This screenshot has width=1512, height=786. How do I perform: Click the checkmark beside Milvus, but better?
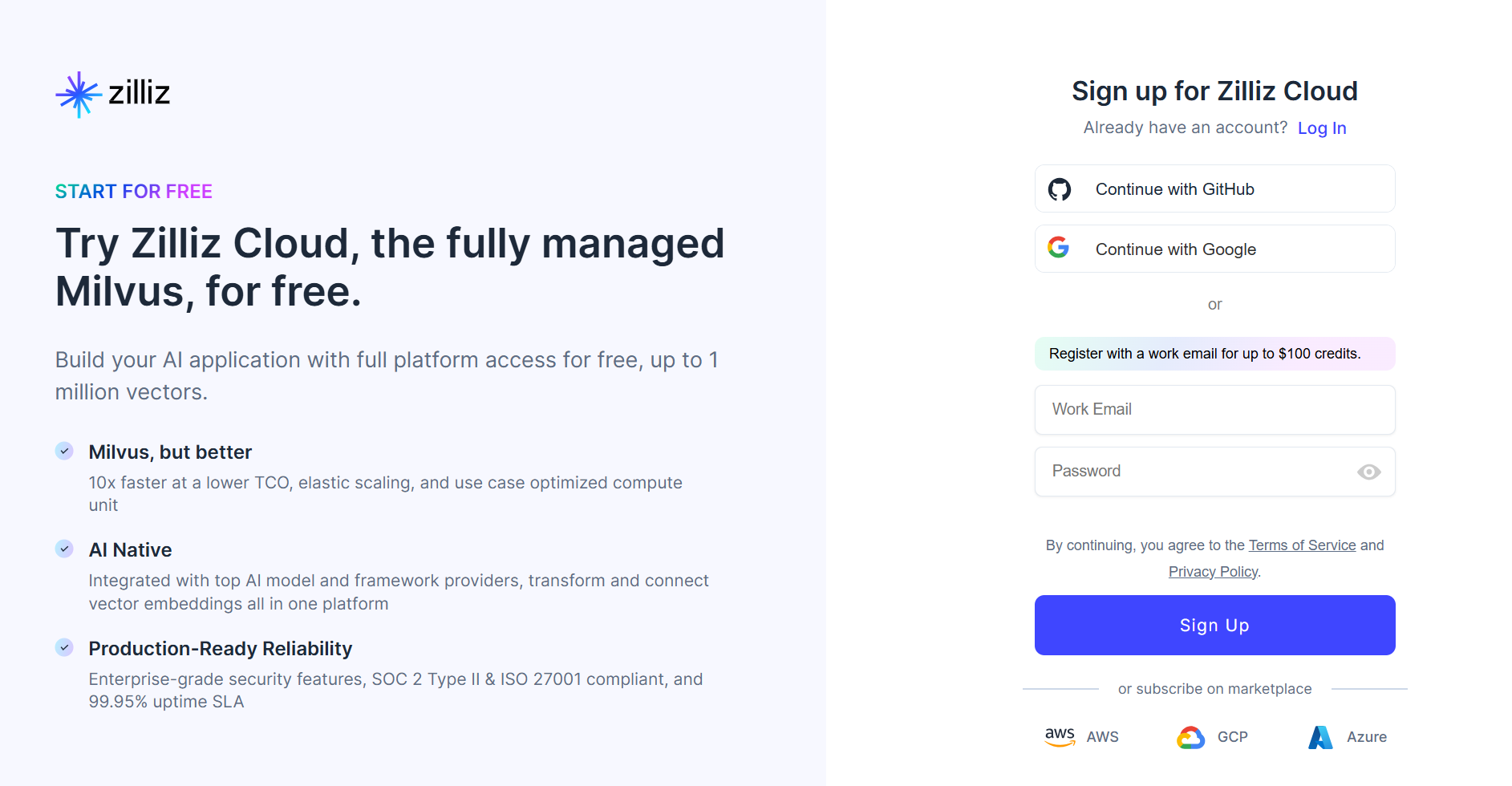(x=64, y=451)
